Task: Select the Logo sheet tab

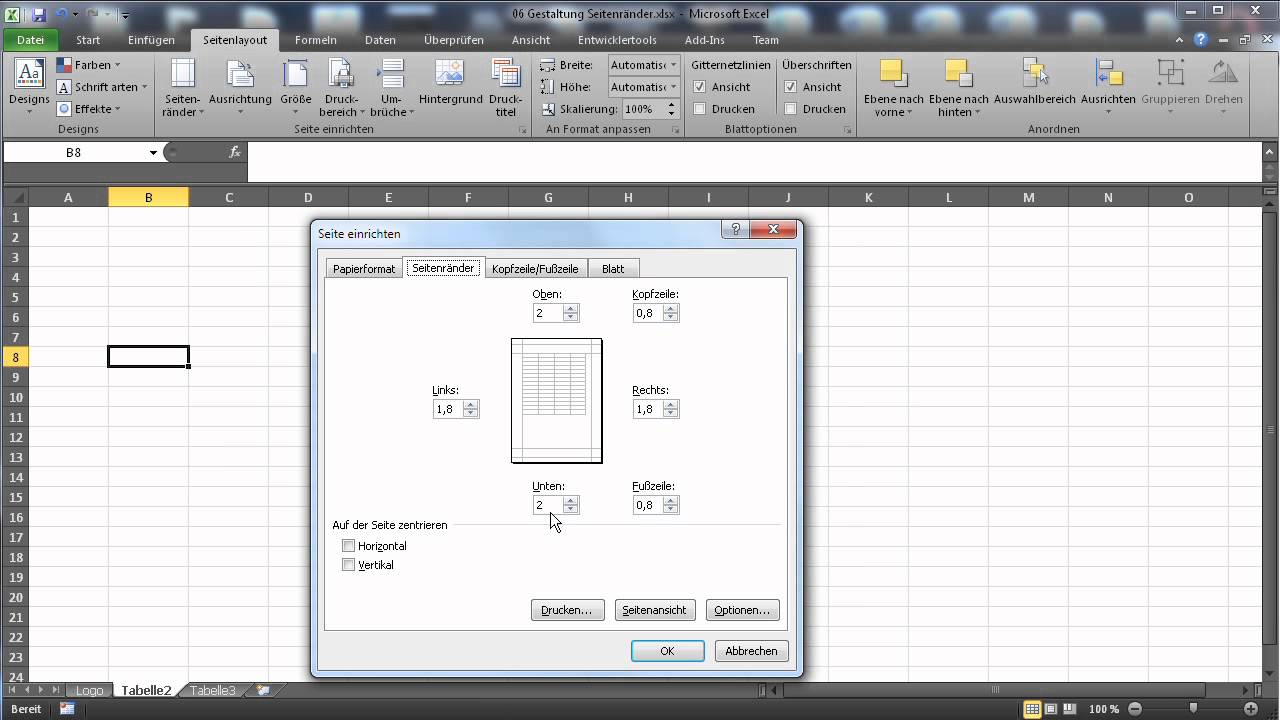Action: [89, 690]
